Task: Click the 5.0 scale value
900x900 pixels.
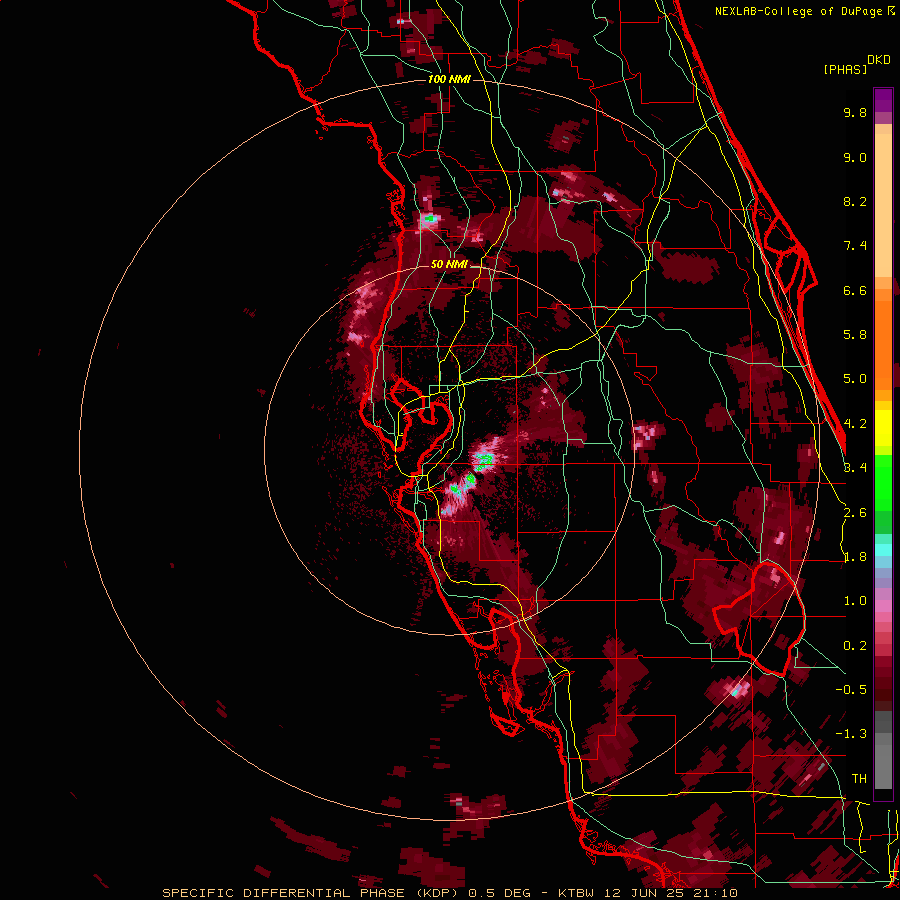Action: pyautogui.click(x=855, y=379)
